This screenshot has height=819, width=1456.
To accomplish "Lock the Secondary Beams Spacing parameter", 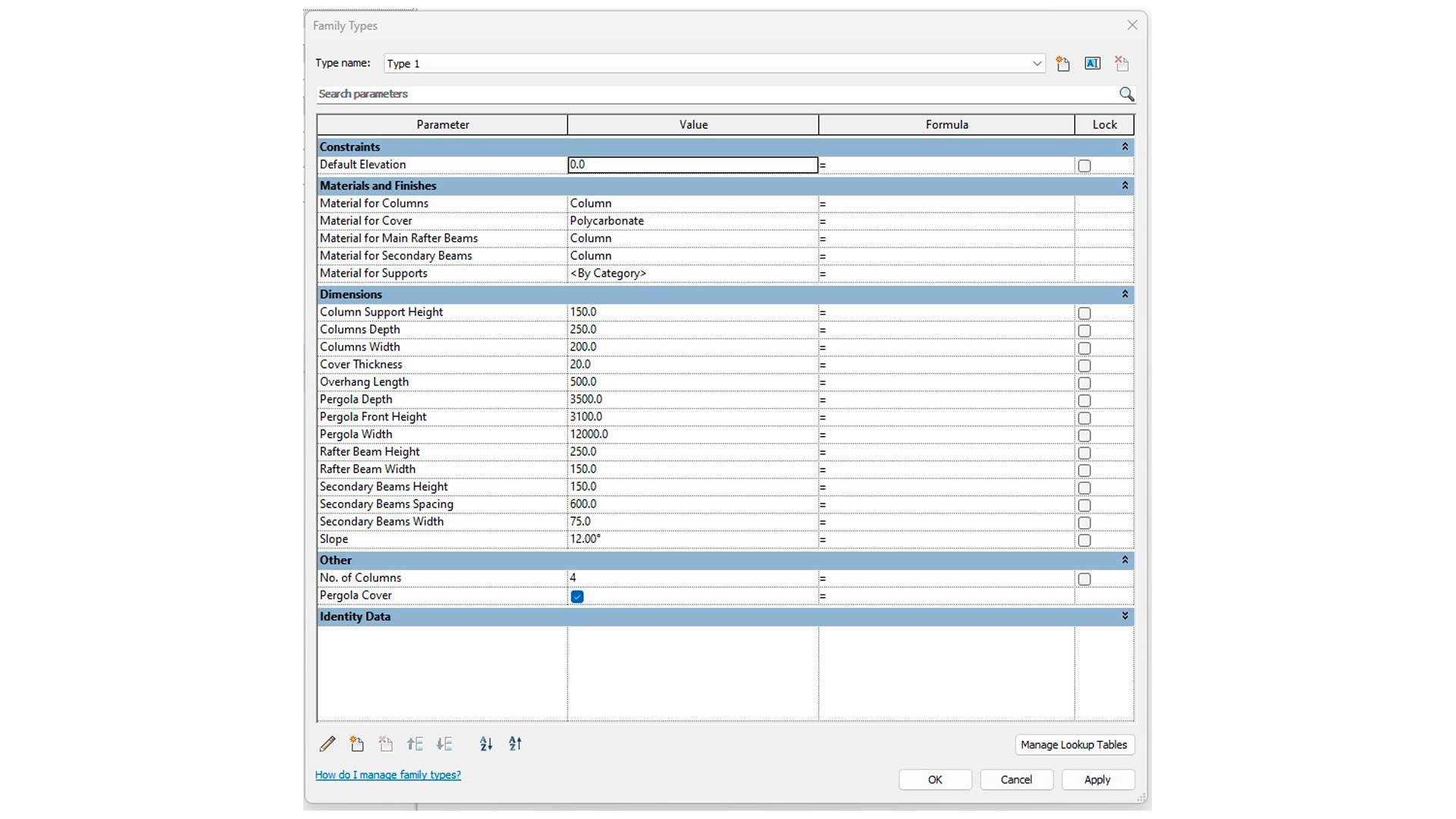I will 1084,505.
